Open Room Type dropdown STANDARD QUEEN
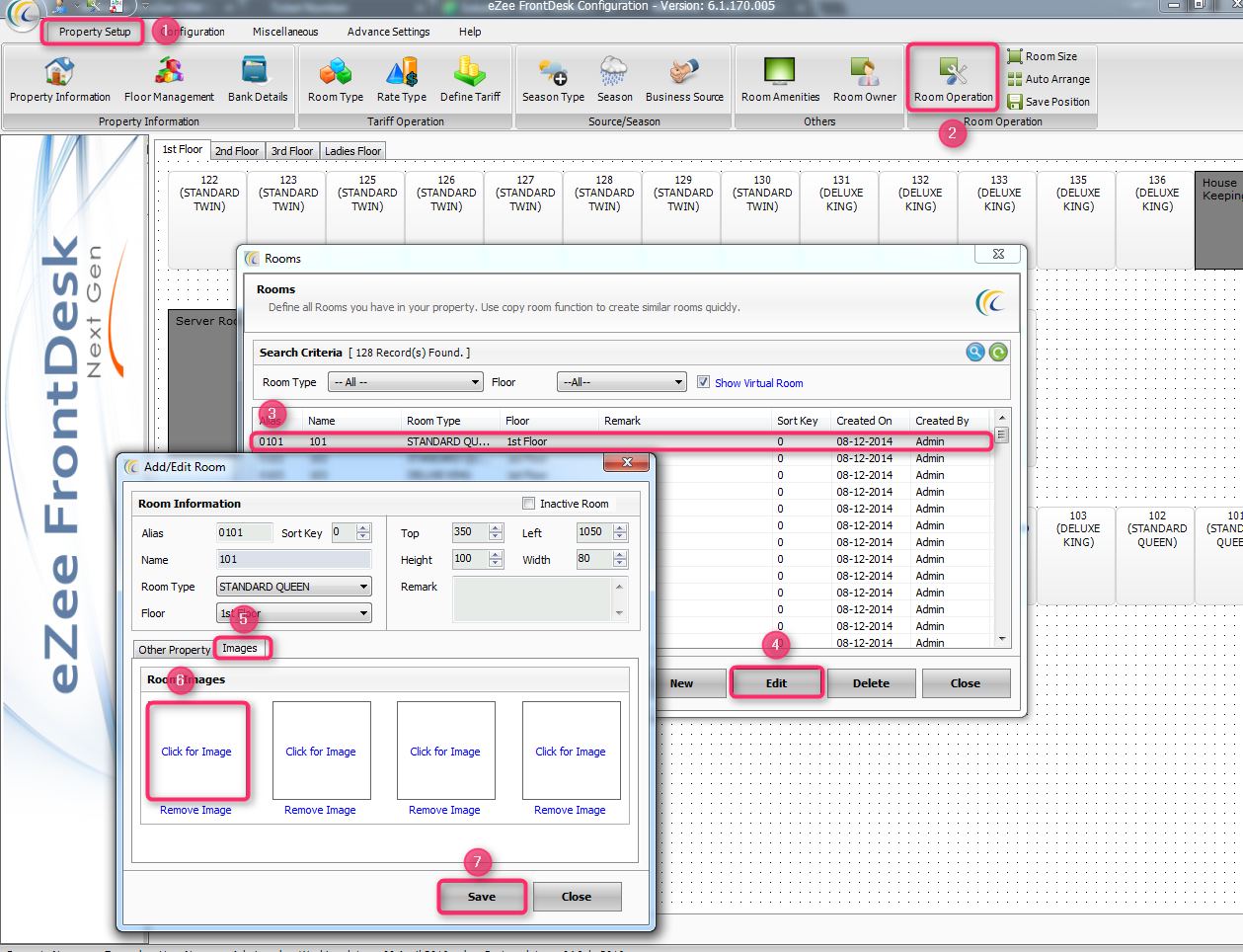The width and height of the screenshot is (1243, 952). point(293,587)
